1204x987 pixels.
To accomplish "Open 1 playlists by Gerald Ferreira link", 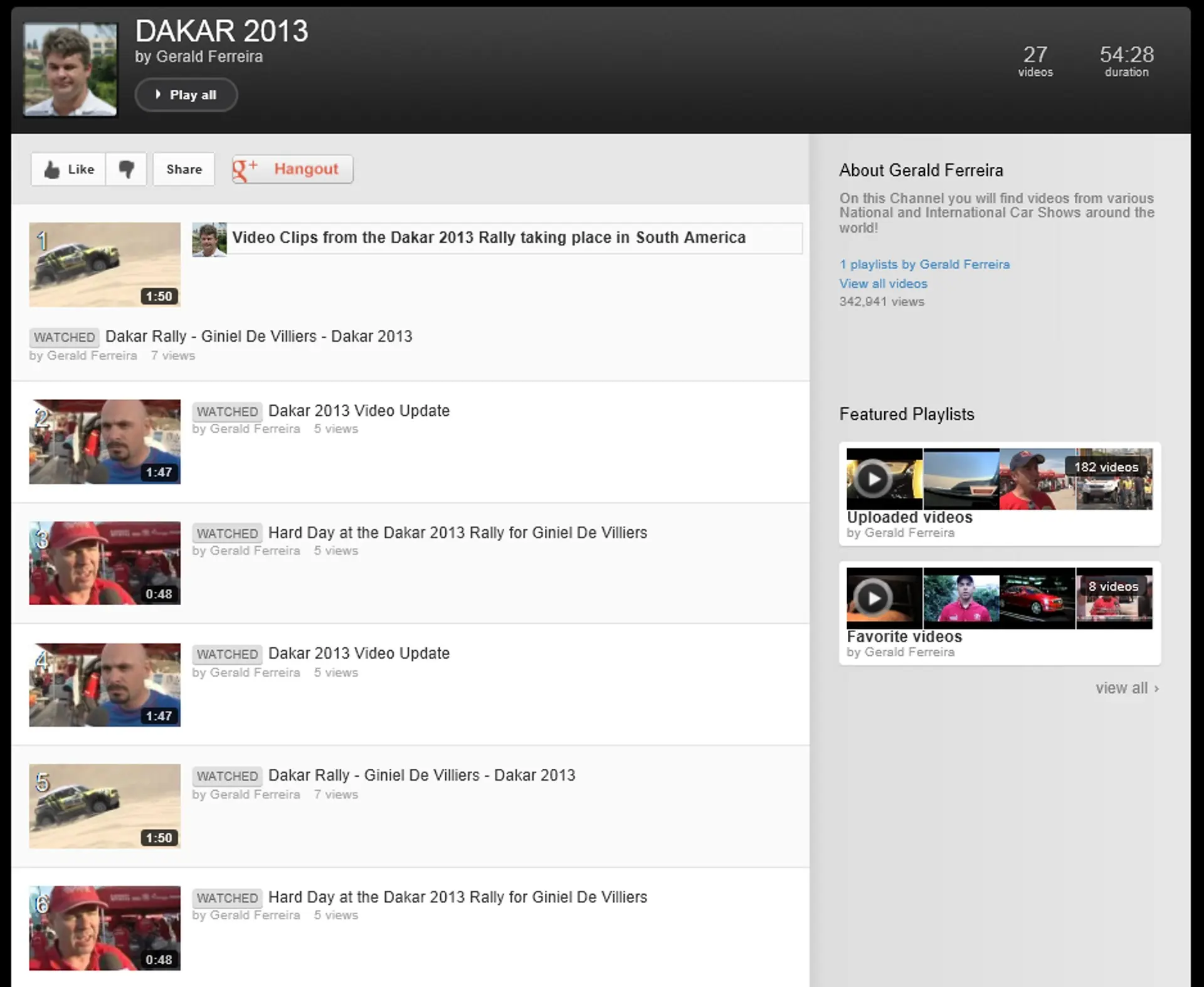I will (x=924, y=264).
